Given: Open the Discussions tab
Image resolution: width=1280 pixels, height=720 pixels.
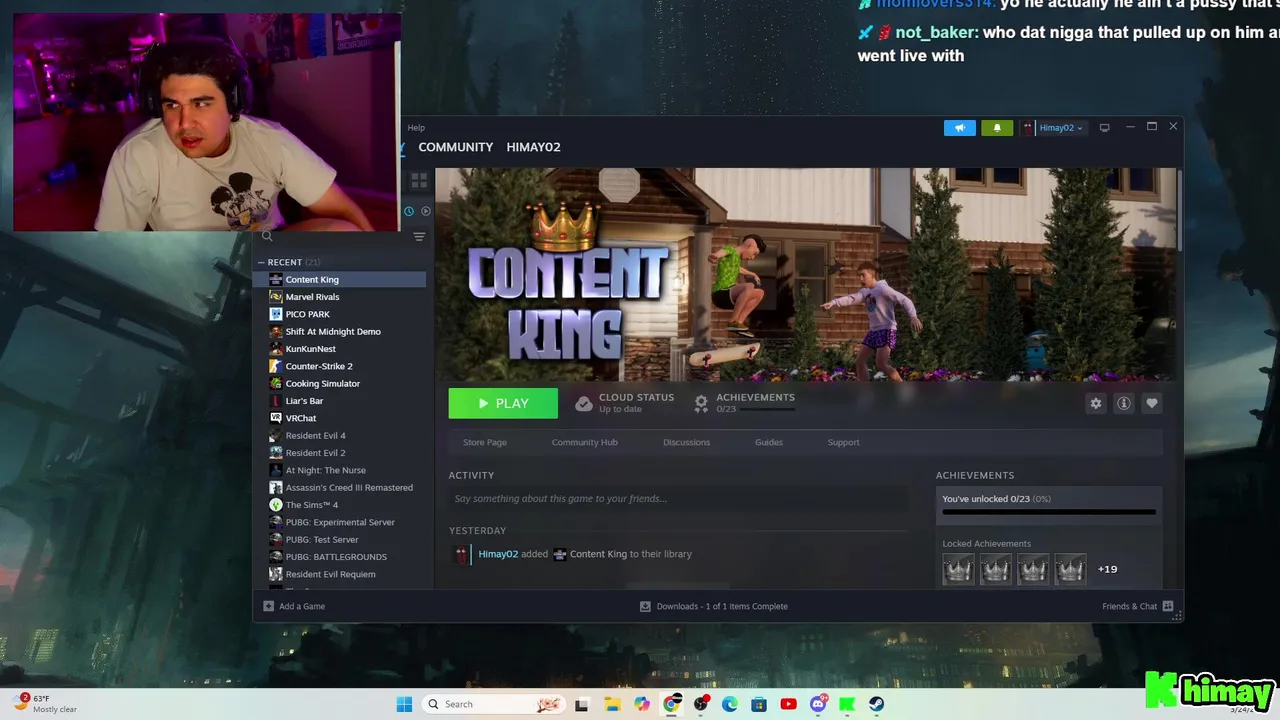Looking at the screenshot, I should pos(686,442).
